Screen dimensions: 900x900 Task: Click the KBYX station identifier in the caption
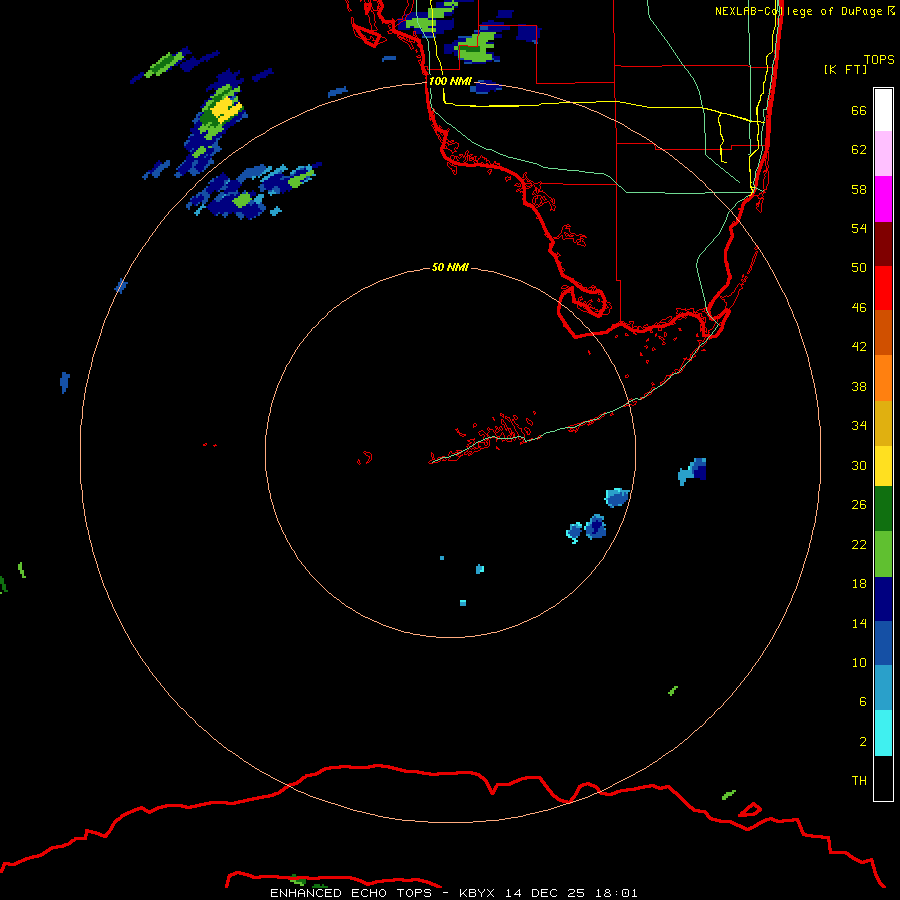479,893
